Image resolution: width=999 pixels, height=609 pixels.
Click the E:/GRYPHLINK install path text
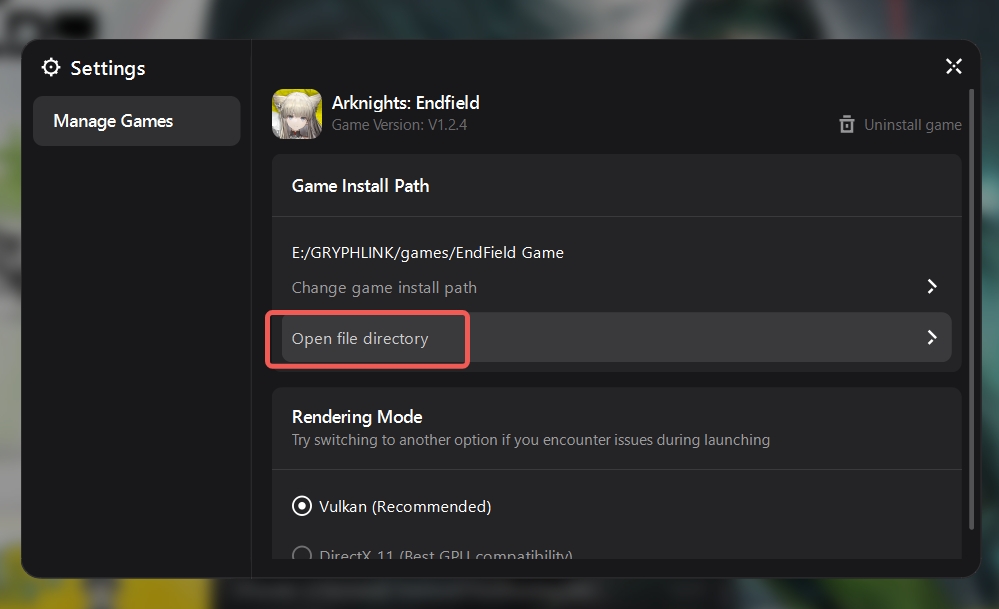[x=427, y=253]
